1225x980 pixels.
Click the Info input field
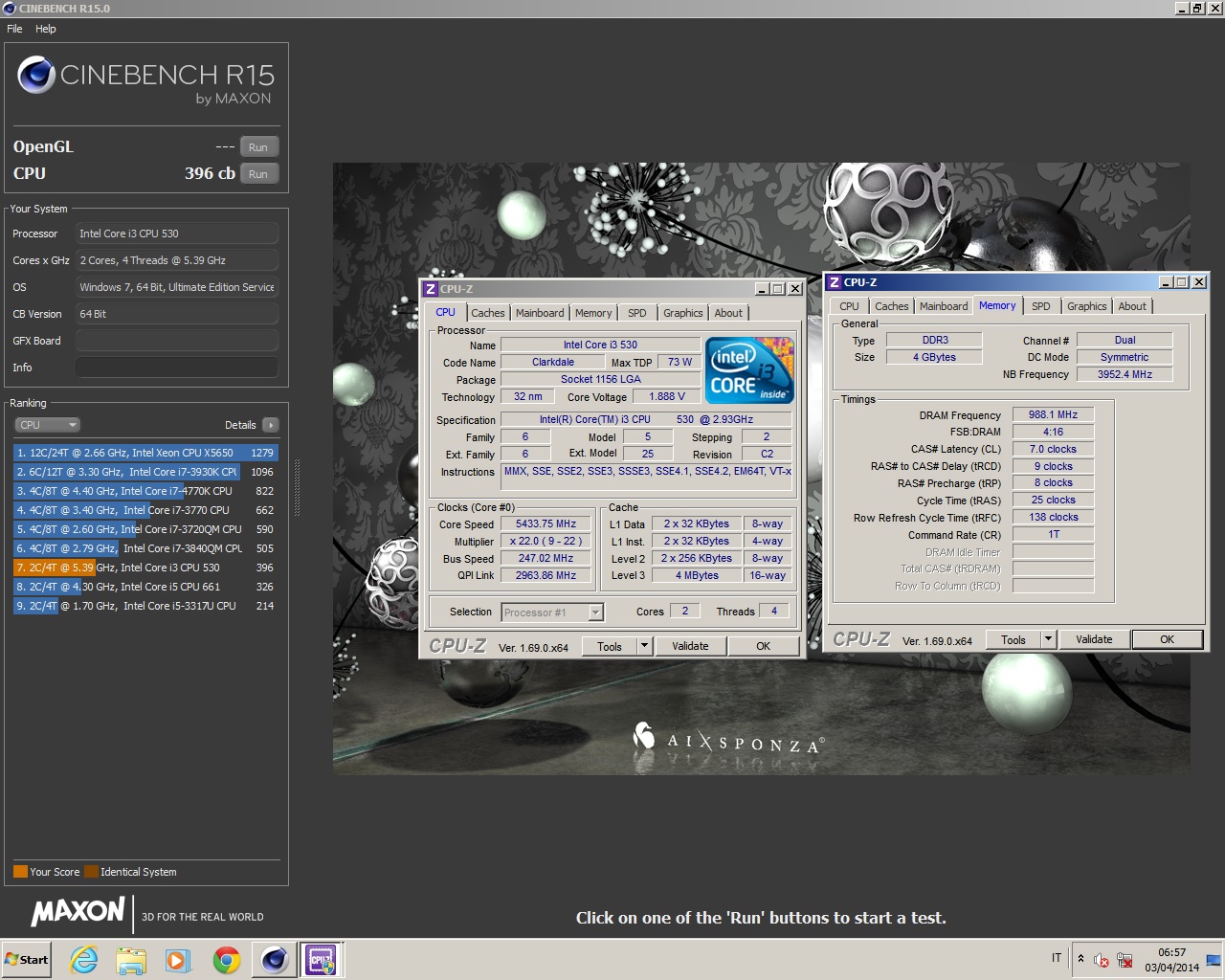[177, 367]
